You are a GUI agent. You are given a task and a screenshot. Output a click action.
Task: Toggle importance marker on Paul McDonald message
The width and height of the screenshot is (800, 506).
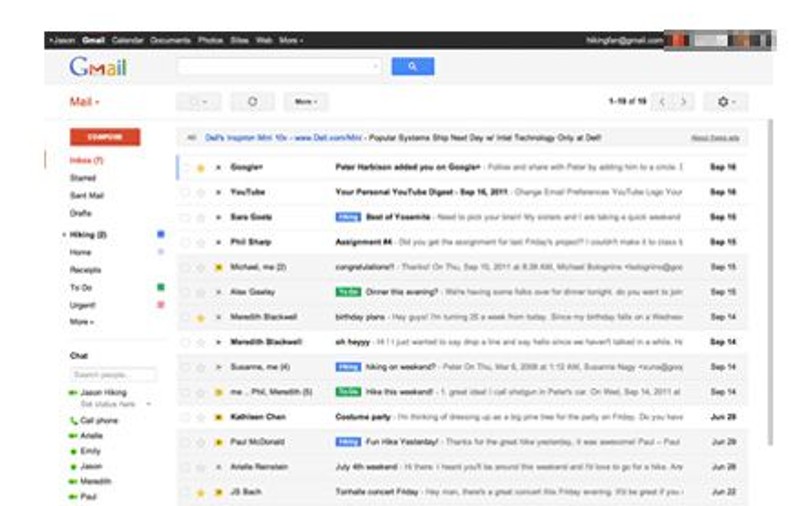pyautogui.click(x=219, y=442)
